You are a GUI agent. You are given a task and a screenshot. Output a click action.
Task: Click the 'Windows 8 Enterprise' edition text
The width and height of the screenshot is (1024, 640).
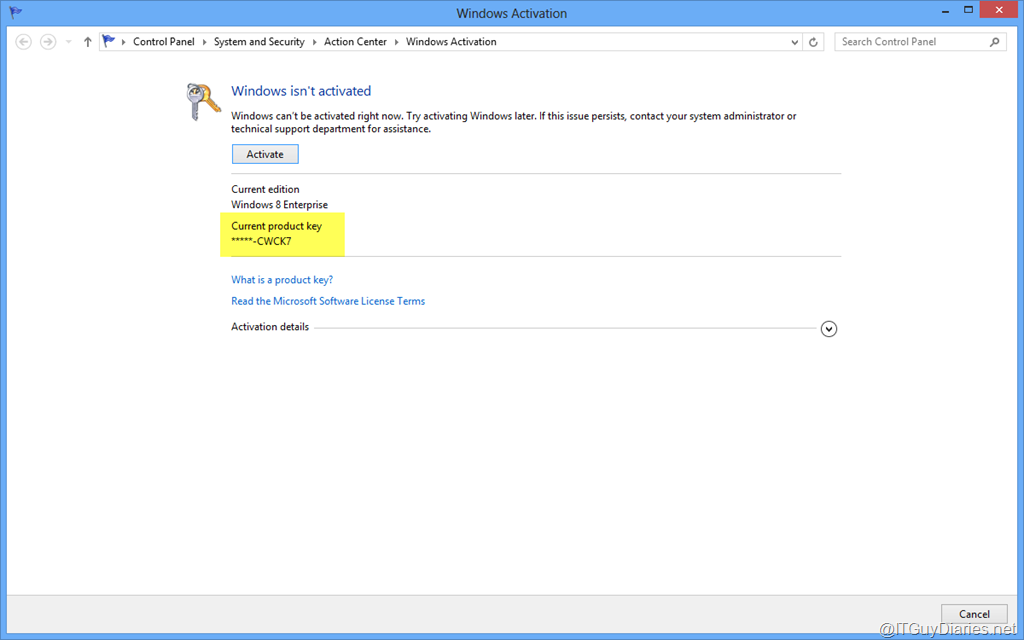(x=280, y=204)
